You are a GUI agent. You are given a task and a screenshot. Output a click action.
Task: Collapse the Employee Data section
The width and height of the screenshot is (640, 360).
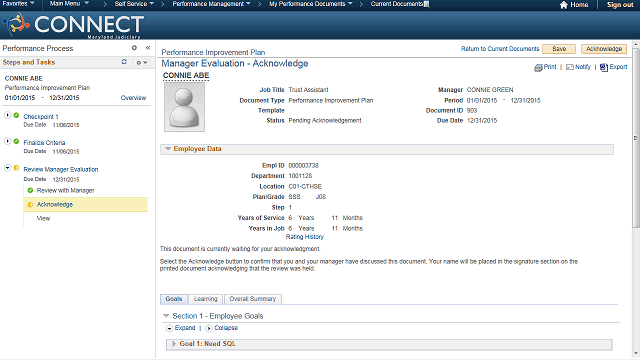pos(168,149)
